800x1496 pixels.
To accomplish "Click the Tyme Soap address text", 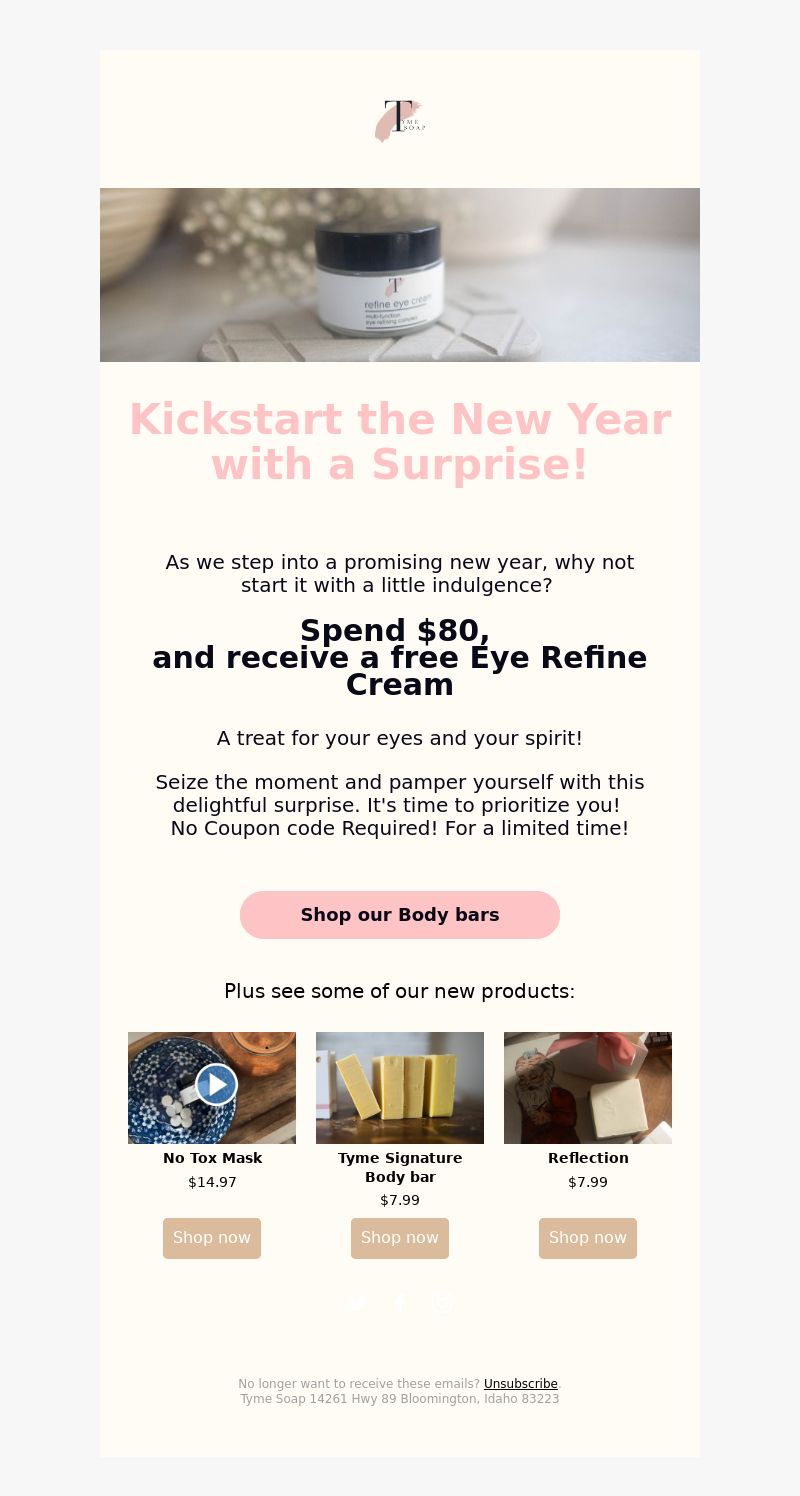I will coord(400,1399).
